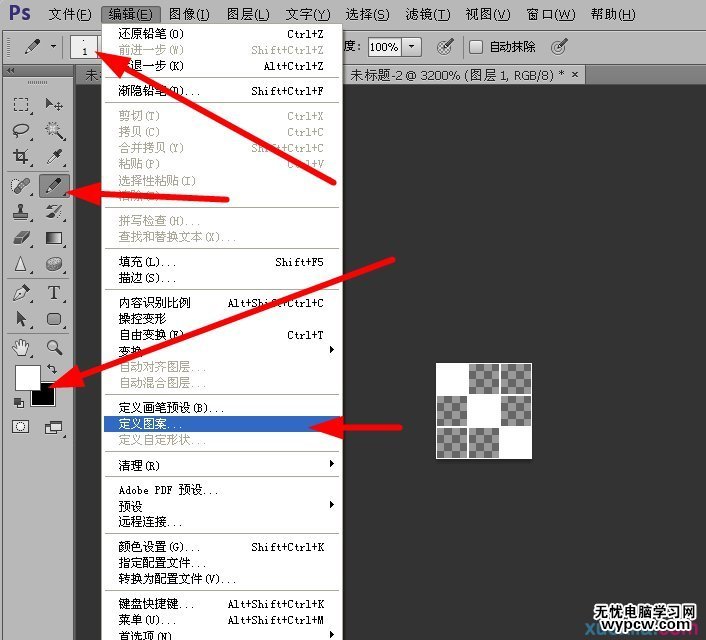Select the History Brush tool
Screen dimensions: 706x640
[54, 212]
